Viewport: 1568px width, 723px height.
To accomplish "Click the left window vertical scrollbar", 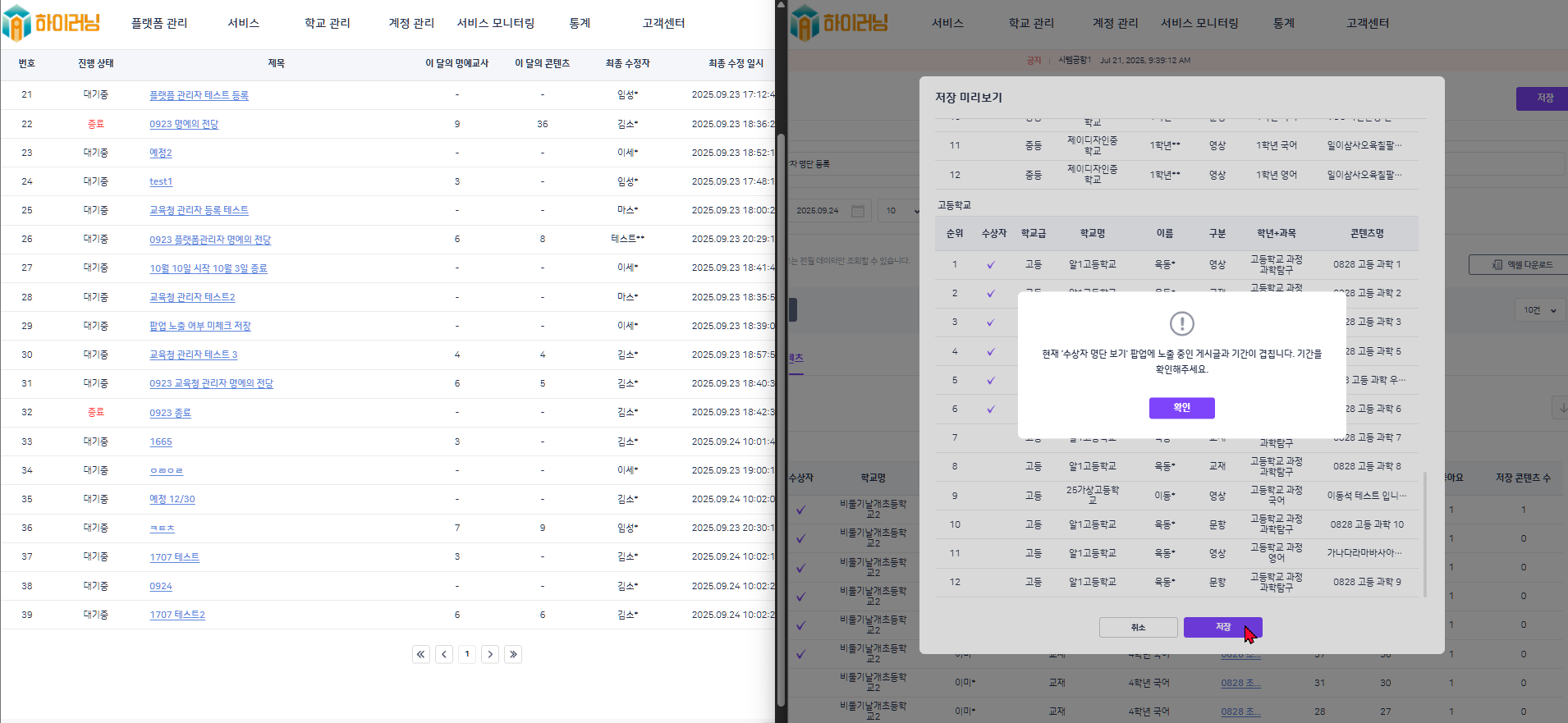I will (781, 410).
